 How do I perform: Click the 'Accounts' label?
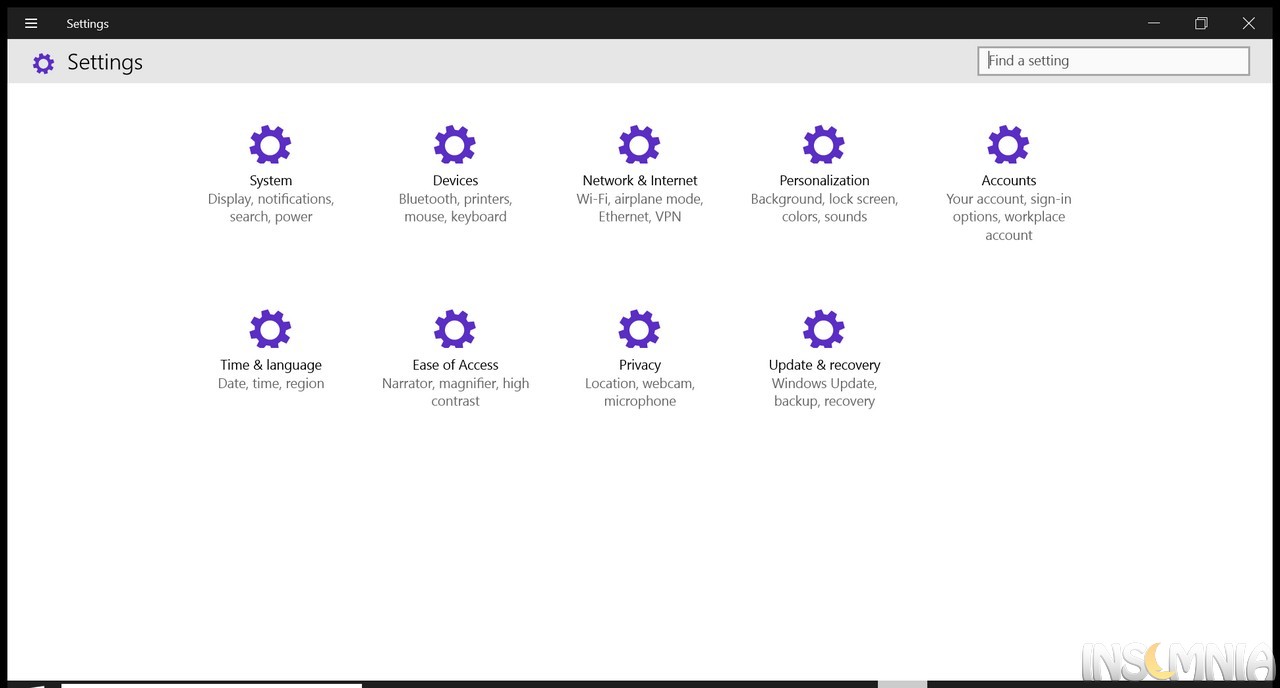tap(1009, 181)
